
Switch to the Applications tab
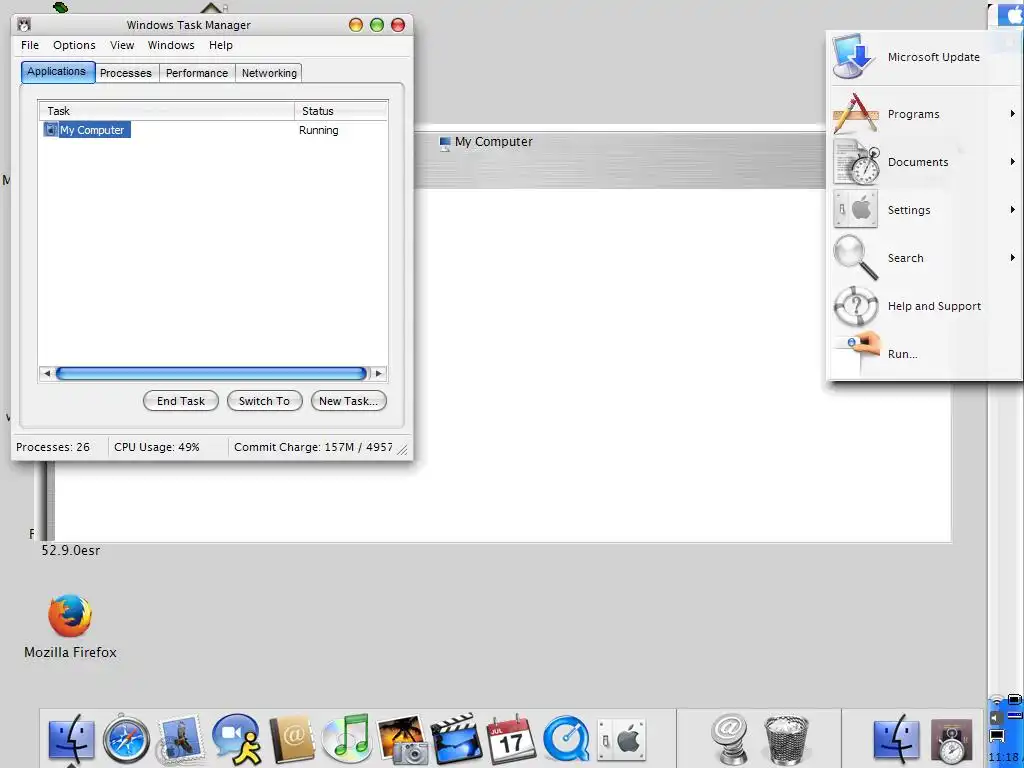[x=57, y=72]
